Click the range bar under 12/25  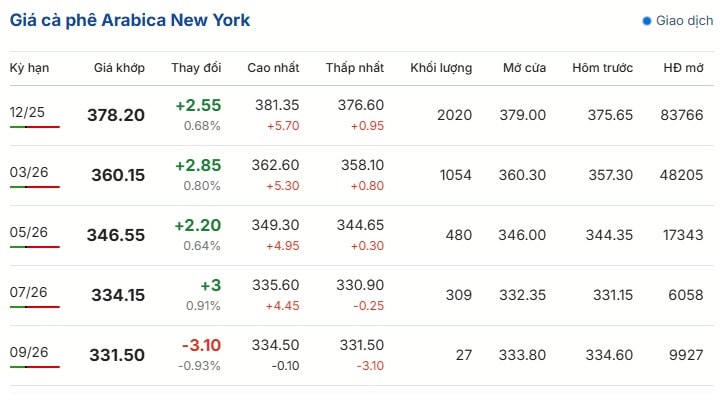point(35,127)
